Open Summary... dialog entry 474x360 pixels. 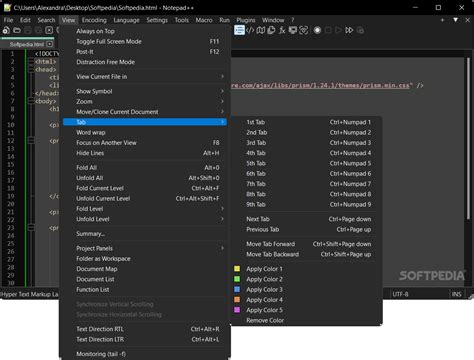tap(145, 234)
